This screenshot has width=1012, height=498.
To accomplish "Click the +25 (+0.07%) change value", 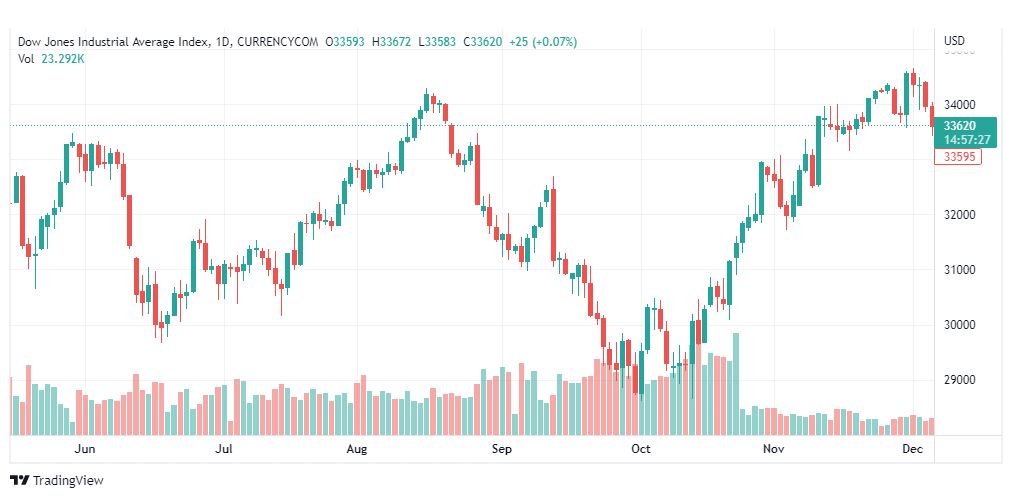I will [543, 41].
